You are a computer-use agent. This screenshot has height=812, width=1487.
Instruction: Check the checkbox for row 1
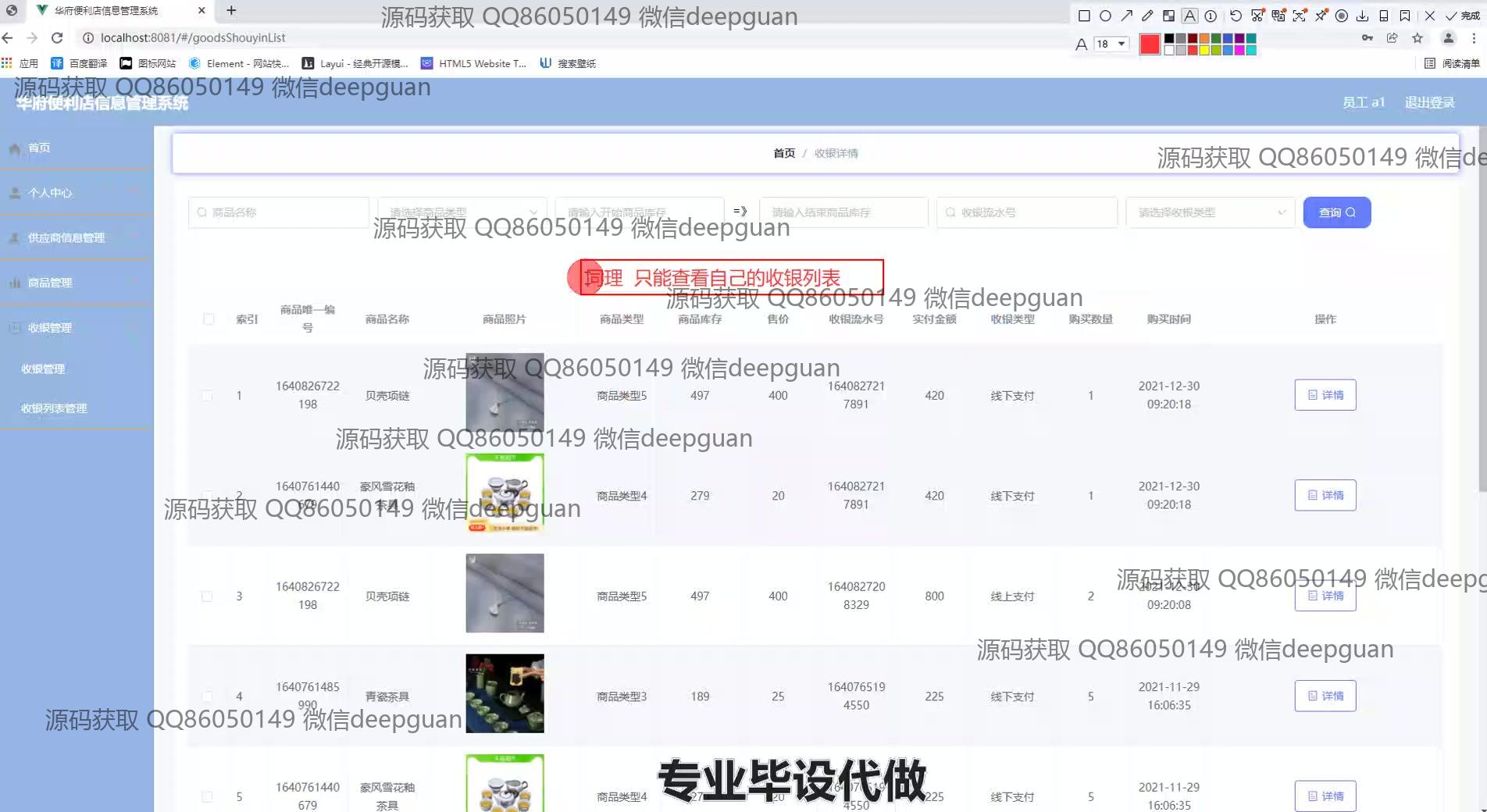tap(207, 396)
